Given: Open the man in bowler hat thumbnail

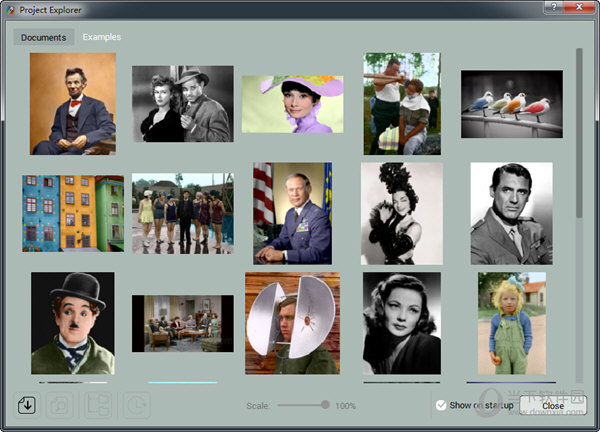Looking at the screenshot, I should pyautogui.click(x=73, y=323).
